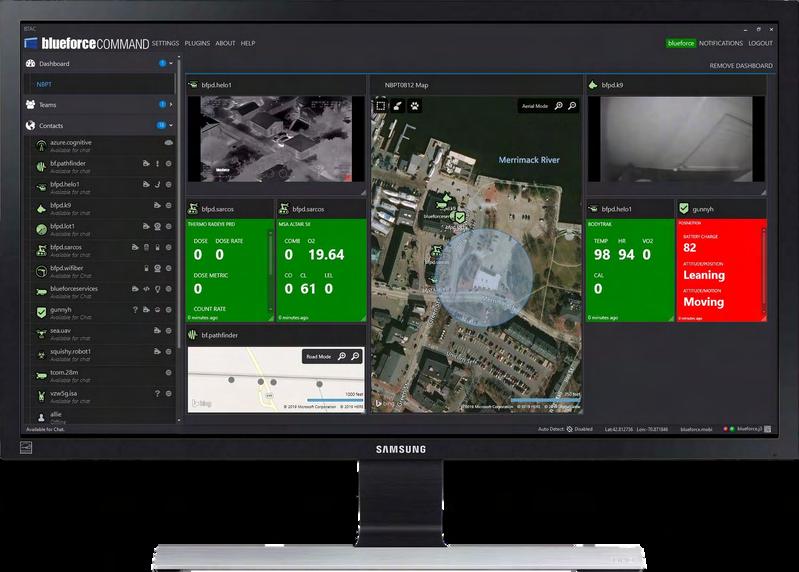Viewport: 799px width, 572px height.
Task: Zoom out on the bf.pathfinder road map
Action: coord(355,356)
